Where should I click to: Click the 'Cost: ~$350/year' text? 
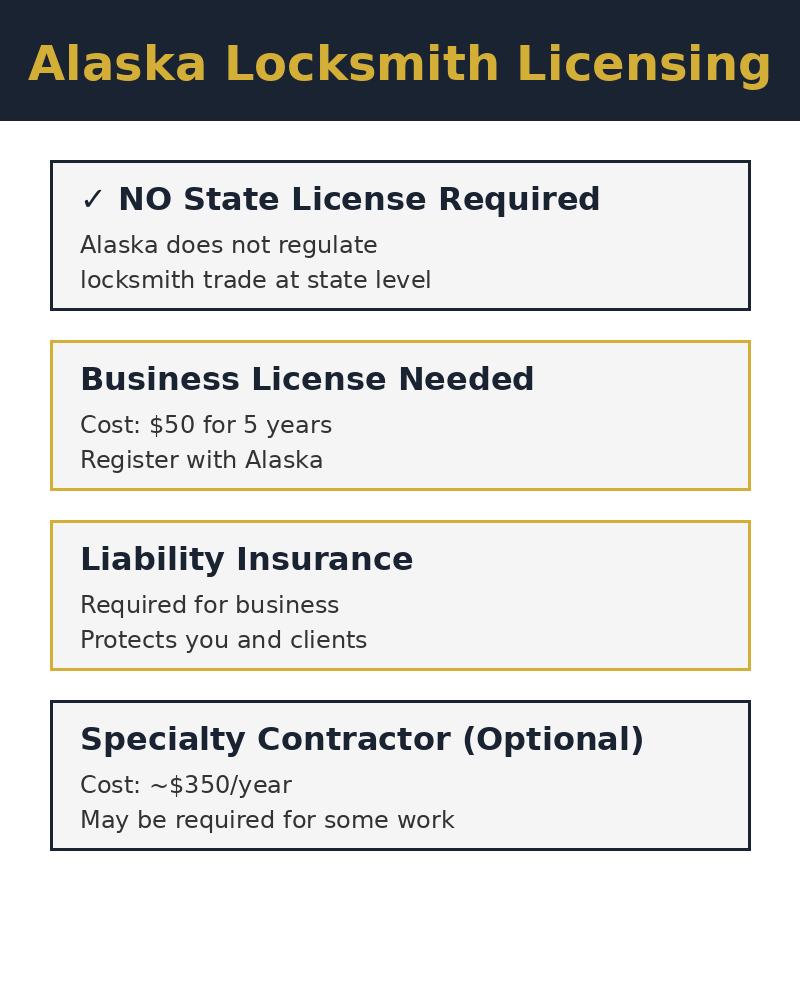(185, 786)
